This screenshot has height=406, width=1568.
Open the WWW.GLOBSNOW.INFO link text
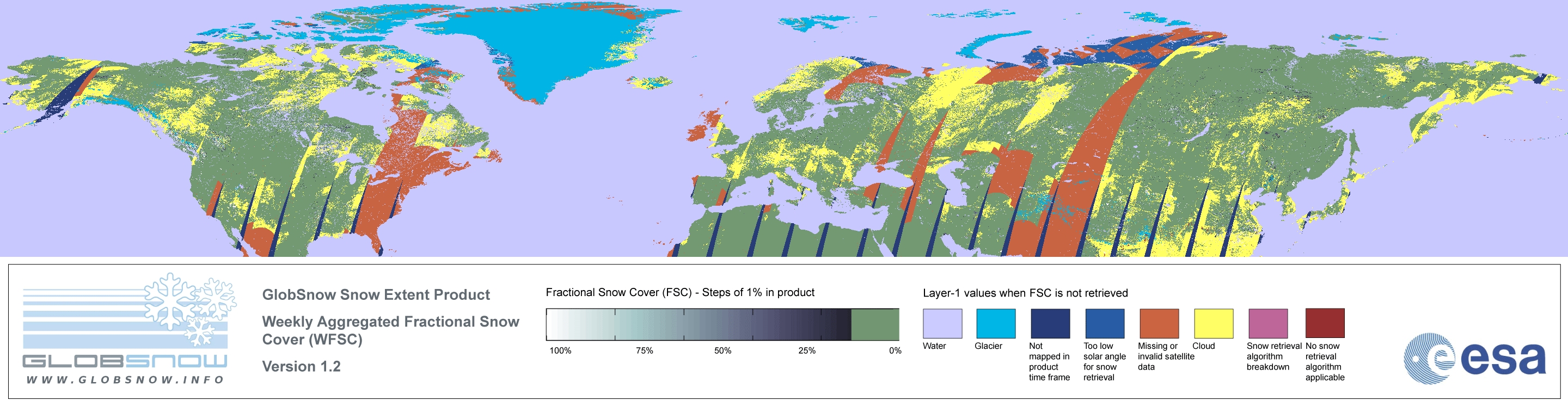coord(125,379)
